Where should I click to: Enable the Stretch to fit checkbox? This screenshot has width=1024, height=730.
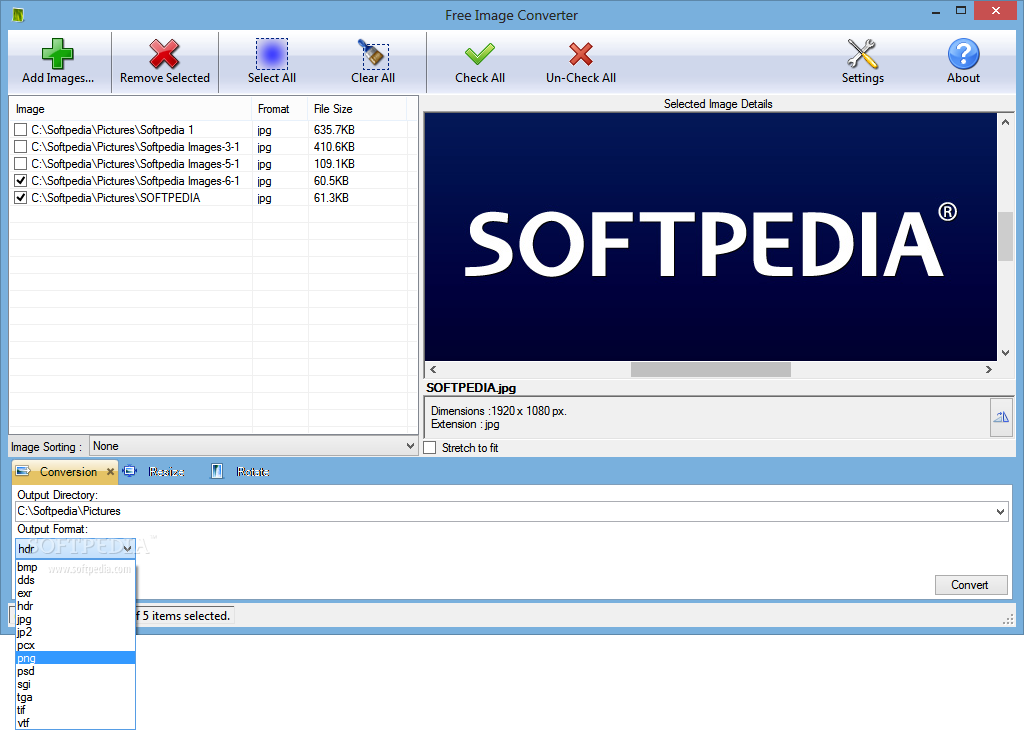click(x=430, y=448)
